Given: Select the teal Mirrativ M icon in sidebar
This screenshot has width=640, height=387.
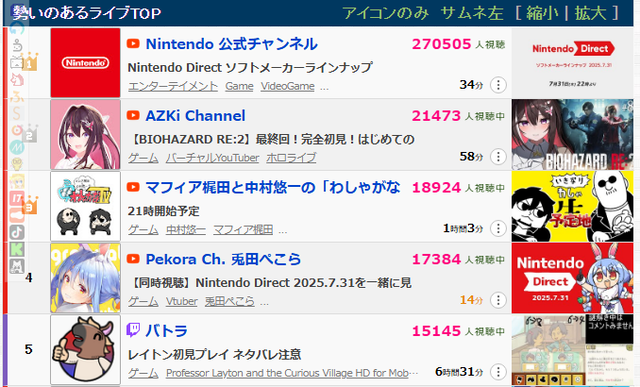Looking at the screenshot, I should (17, 147).
